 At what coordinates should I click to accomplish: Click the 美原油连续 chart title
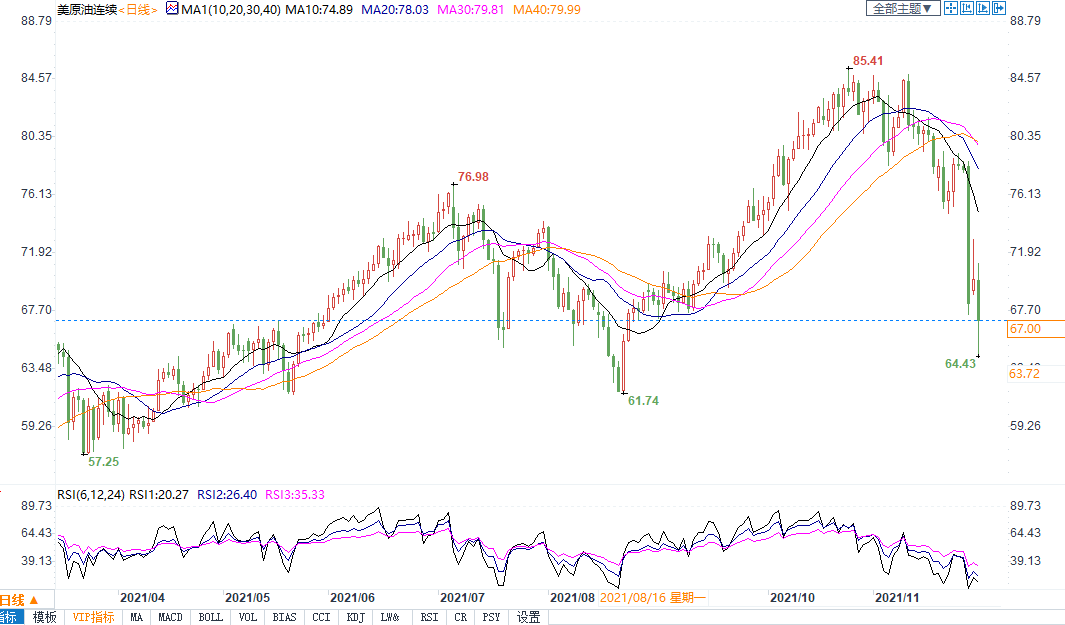(x=86, y=9)
